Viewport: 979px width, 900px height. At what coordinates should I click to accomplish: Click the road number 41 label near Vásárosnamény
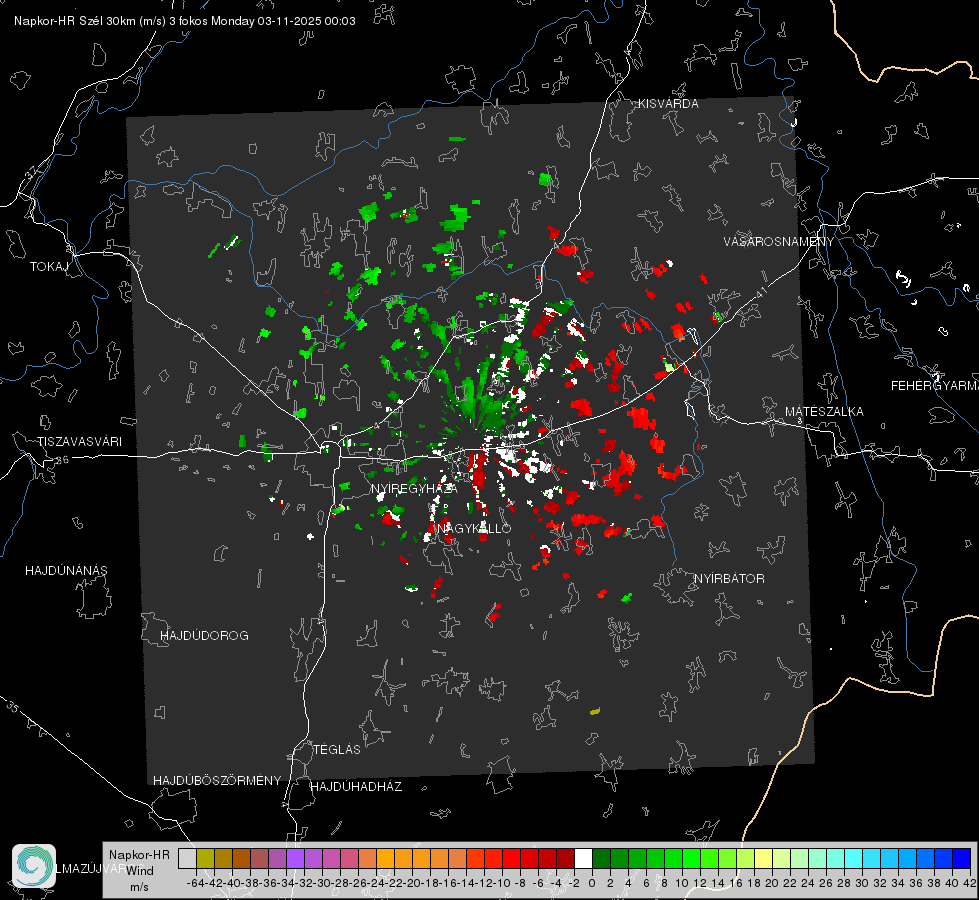(761, 292)
